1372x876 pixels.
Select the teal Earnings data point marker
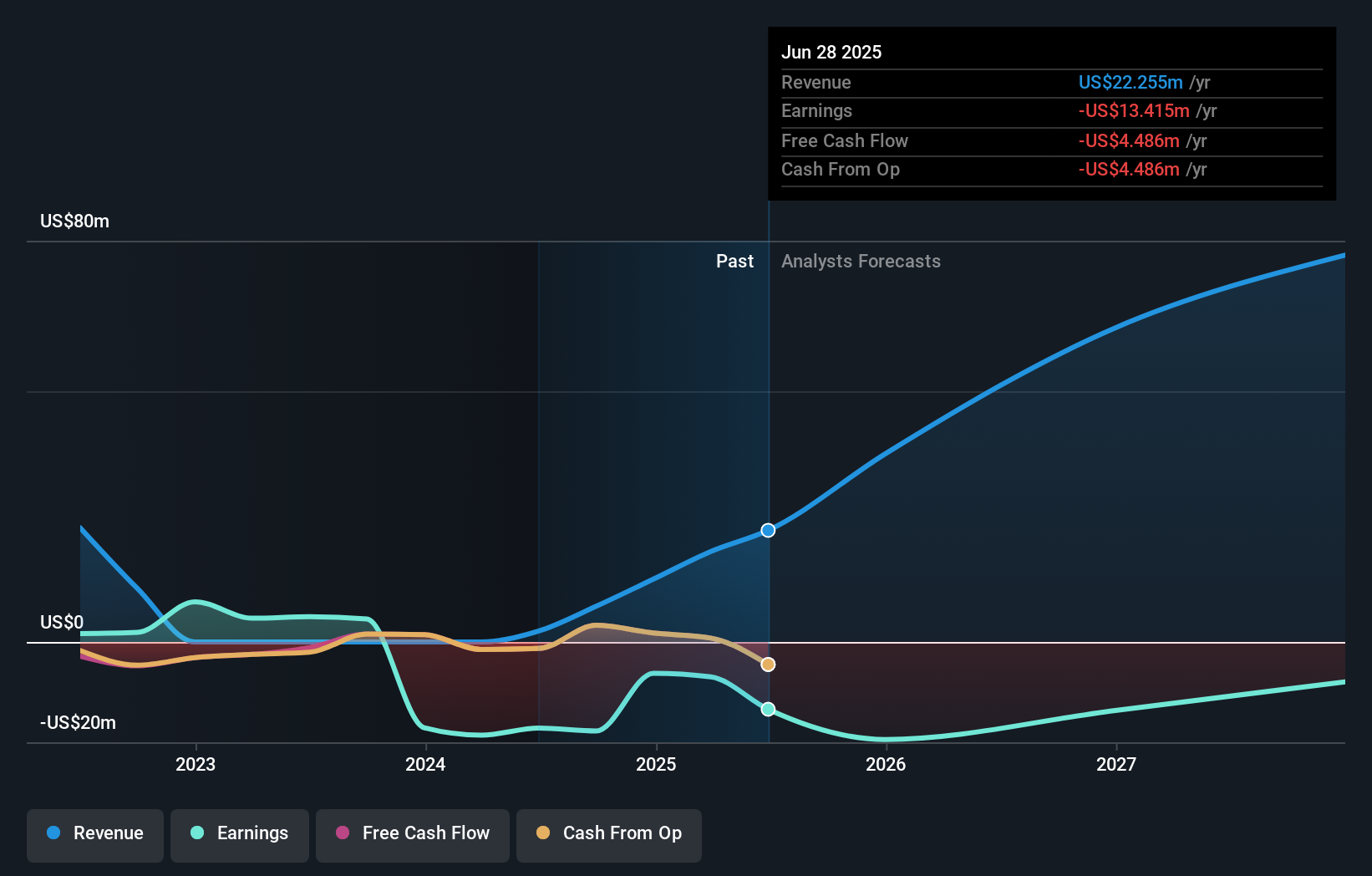point(767,709)
